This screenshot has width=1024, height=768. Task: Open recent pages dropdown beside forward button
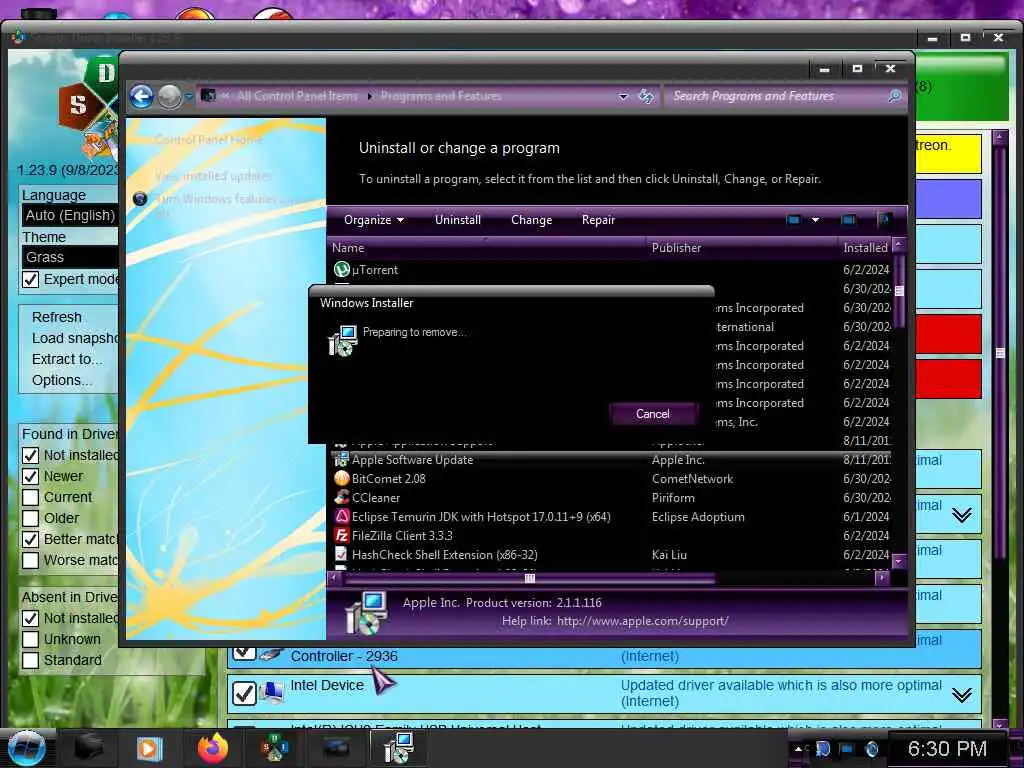[x=189, y=97]
